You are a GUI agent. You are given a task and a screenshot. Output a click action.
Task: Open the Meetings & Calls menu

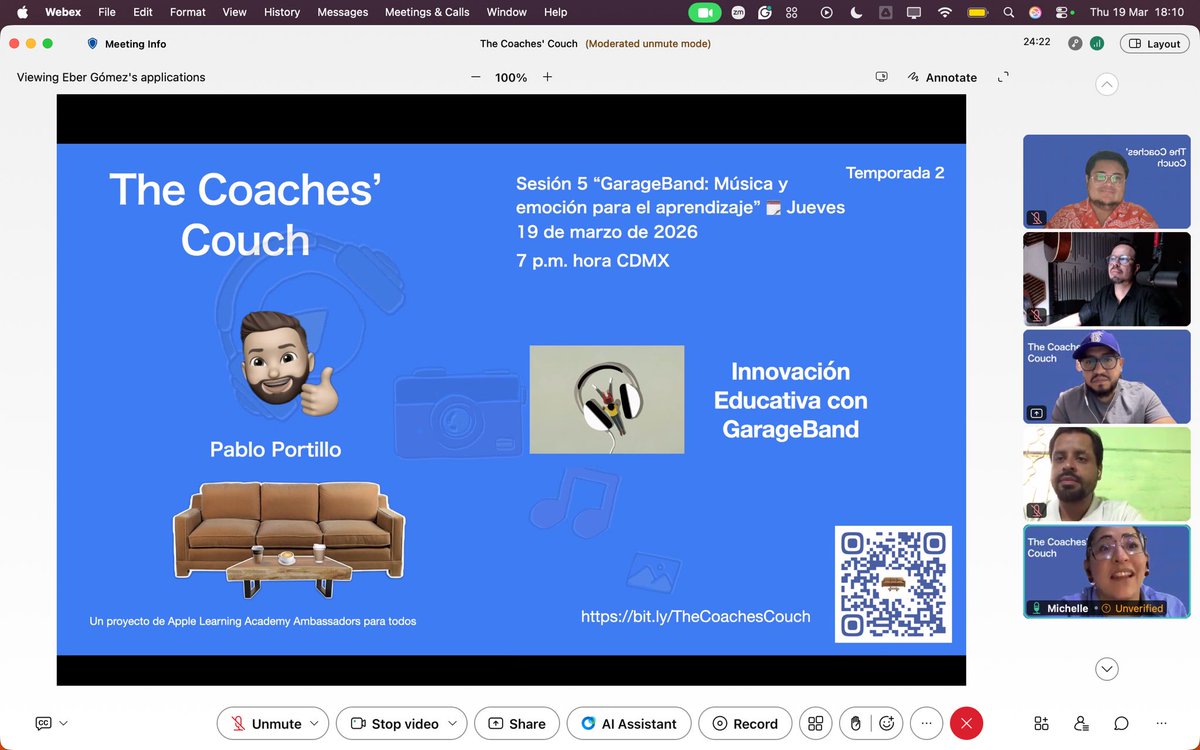pos(427,12)
